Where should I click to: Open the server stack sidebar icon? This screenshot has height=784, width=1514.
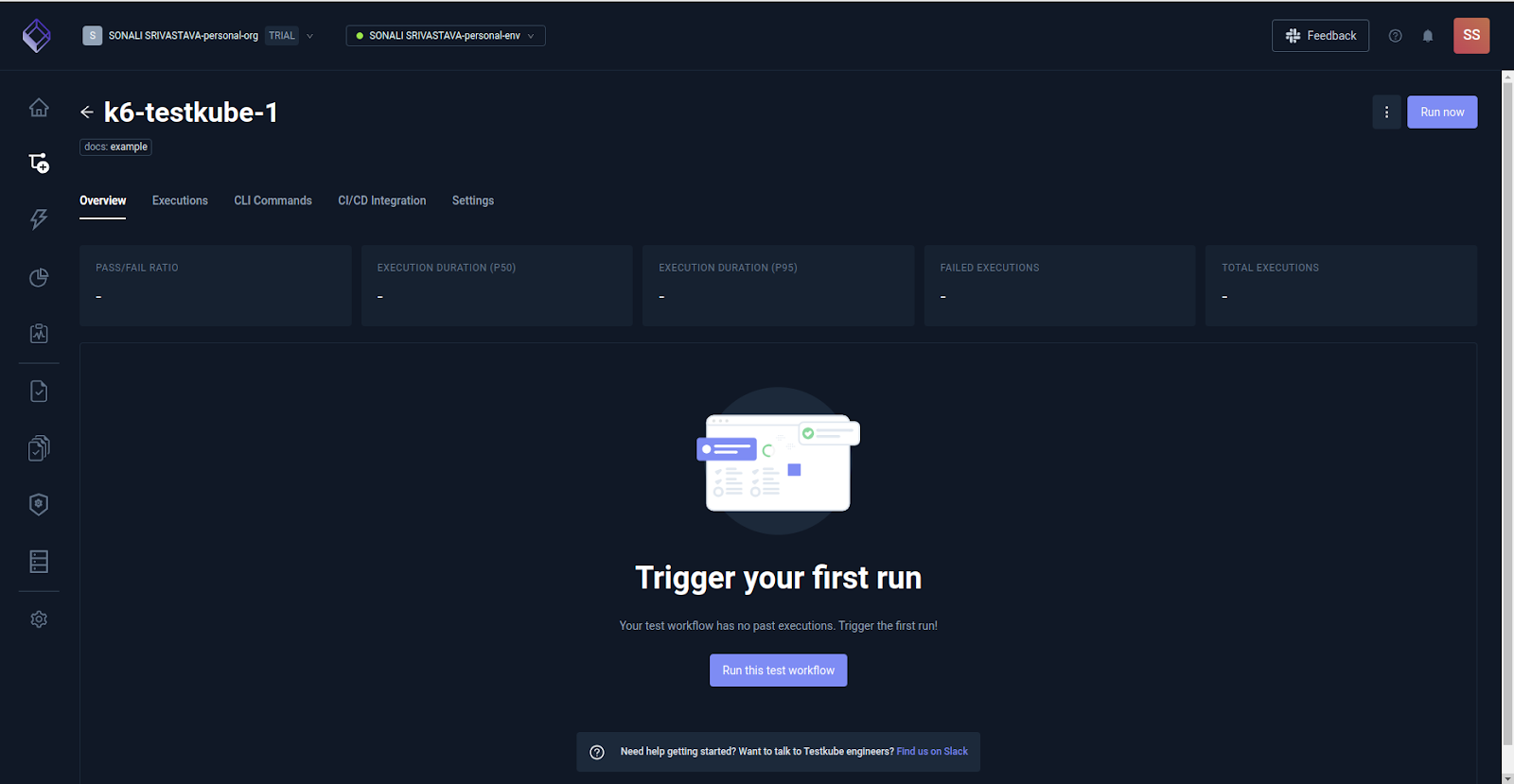pos(39,562)
